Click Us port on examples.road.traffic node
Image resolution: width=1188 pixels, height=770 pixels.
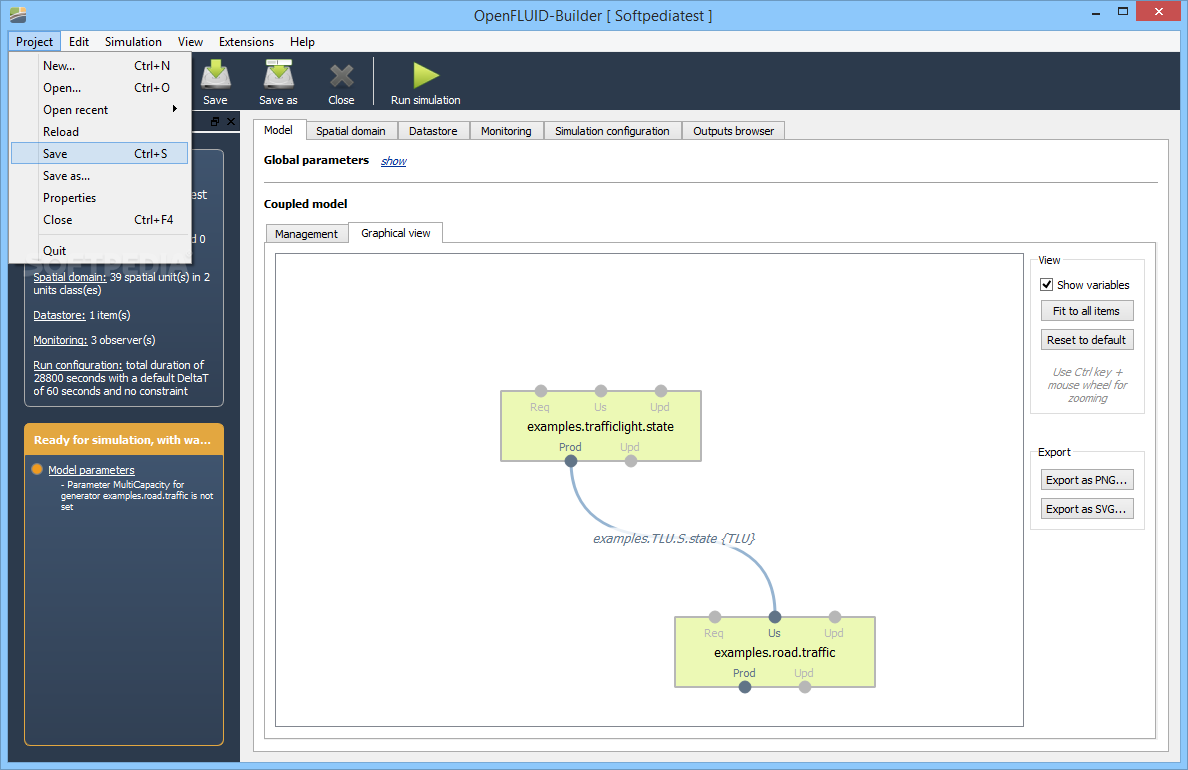tap(774, 617)
